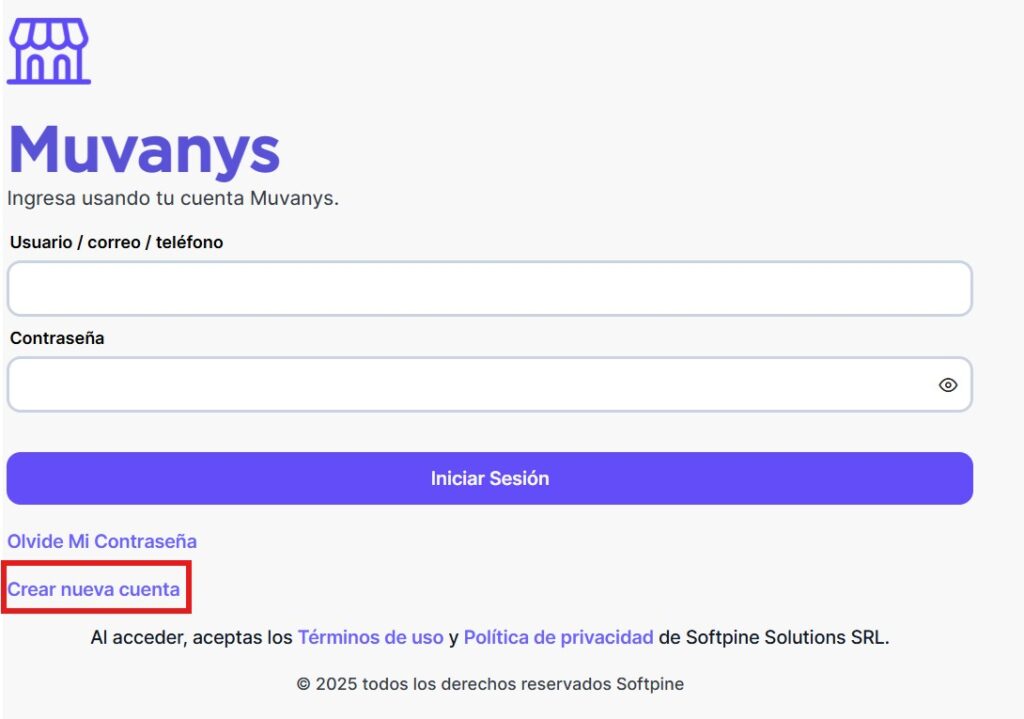Show password using the eye icon
This screenshot has width=1024, height=719.
coord(948,385)
